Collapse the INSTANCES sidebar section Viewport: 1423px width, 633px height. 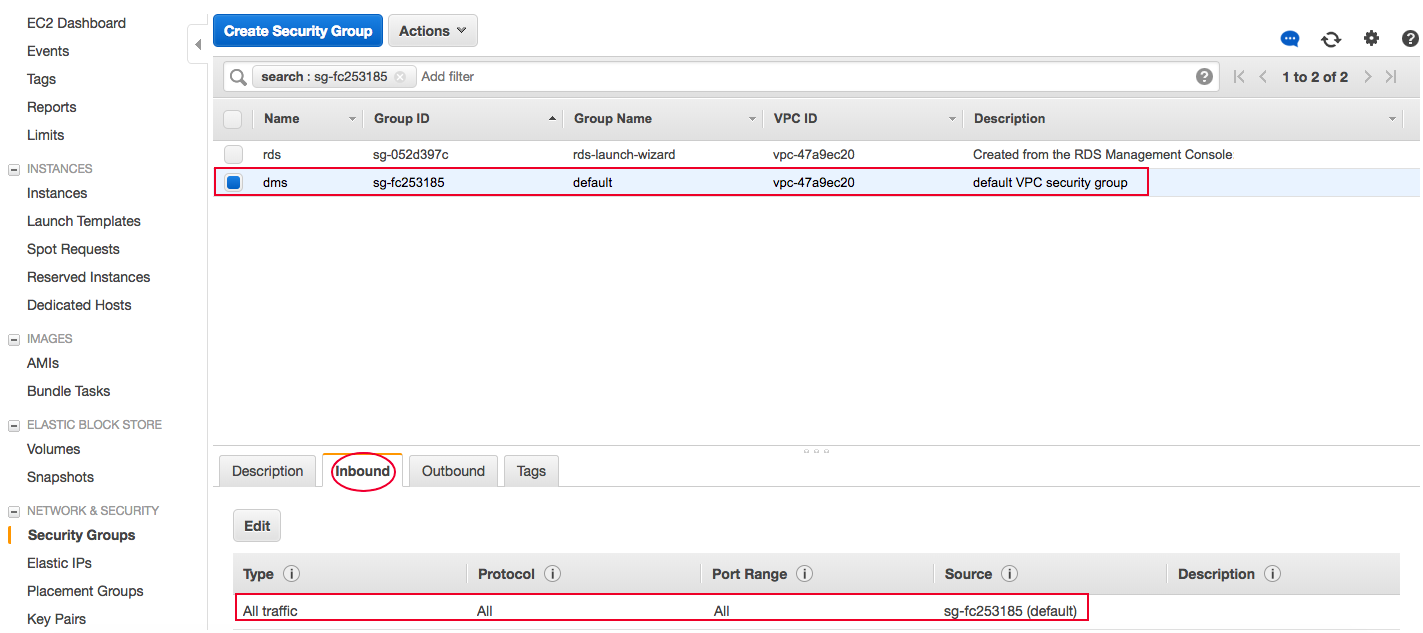coord(14,168)
